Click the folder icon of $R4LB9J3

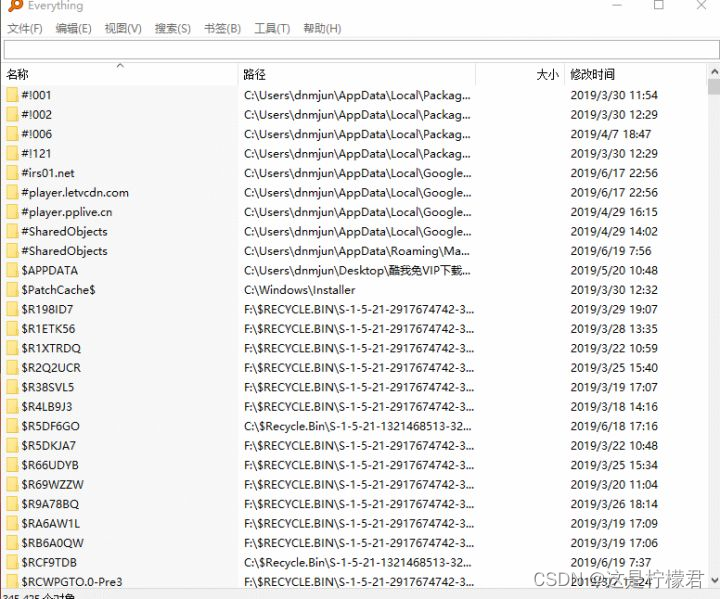[x=12, y=407]
